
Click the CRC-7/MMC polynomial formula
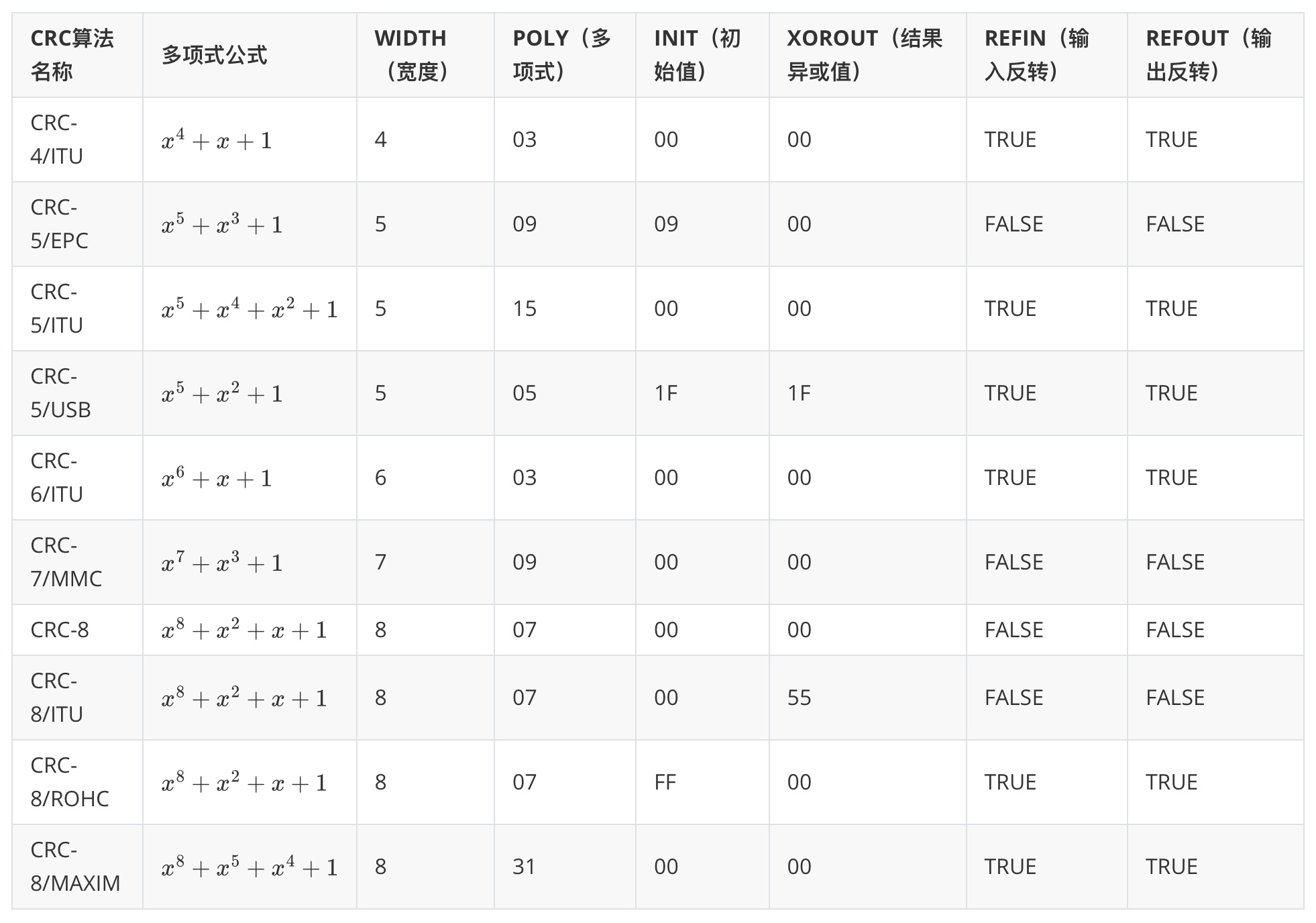[222, 562]
